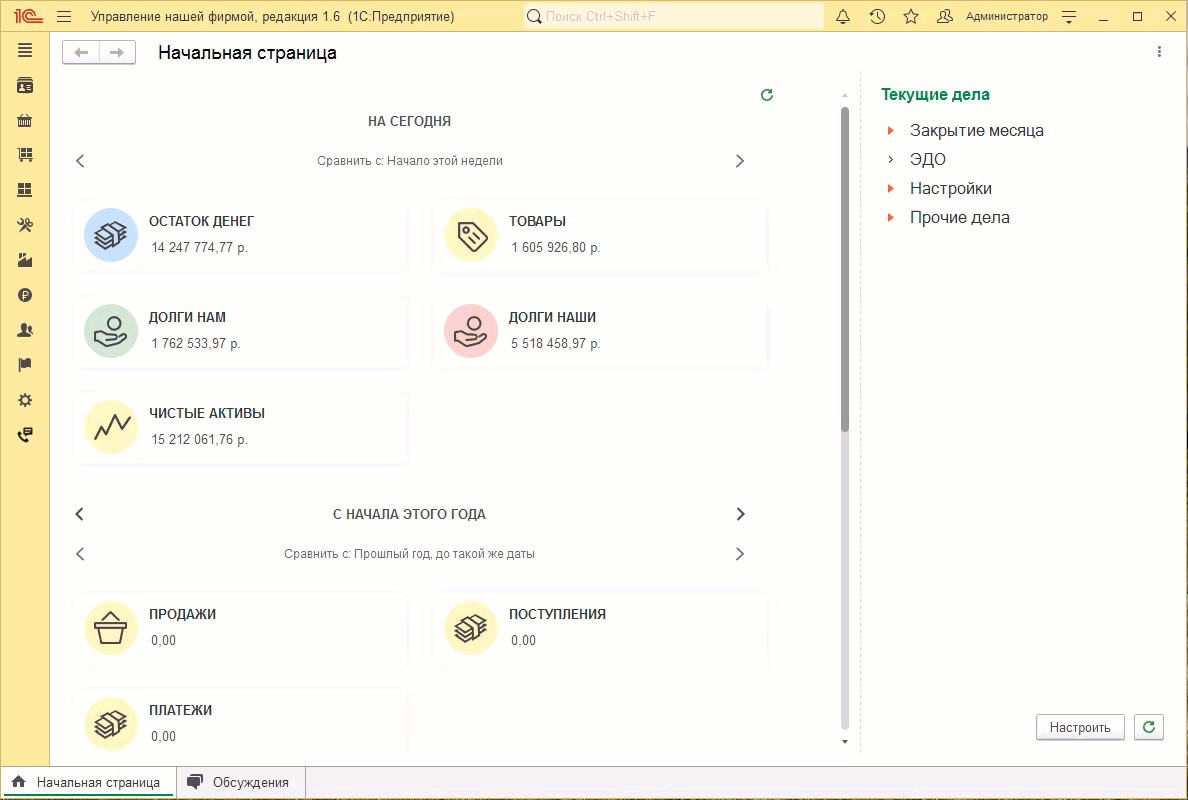The width and height of the screenshot is (1188, 800).
Task: Go to next period for С НАЧАЛА ЭТОГО ГОДА
Action: click(x=740, y=514)
